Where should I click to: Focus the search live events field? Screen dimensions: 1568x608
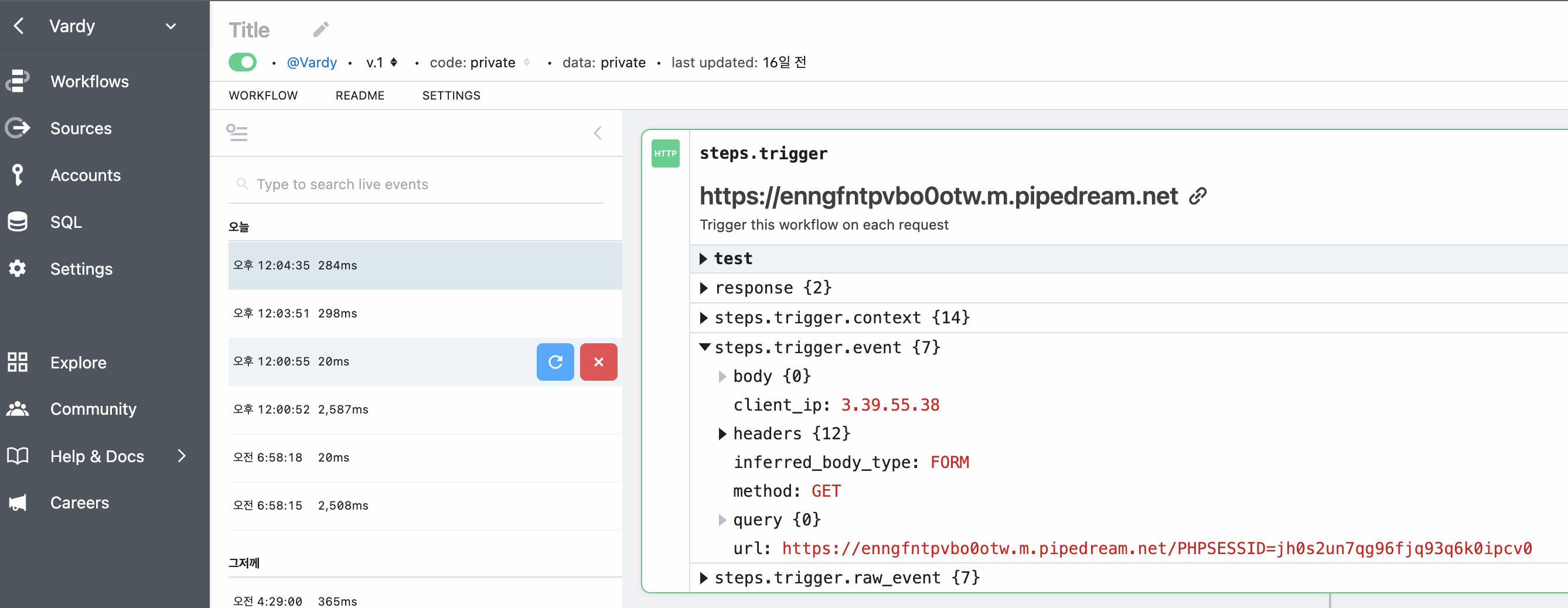coord(416,184)
